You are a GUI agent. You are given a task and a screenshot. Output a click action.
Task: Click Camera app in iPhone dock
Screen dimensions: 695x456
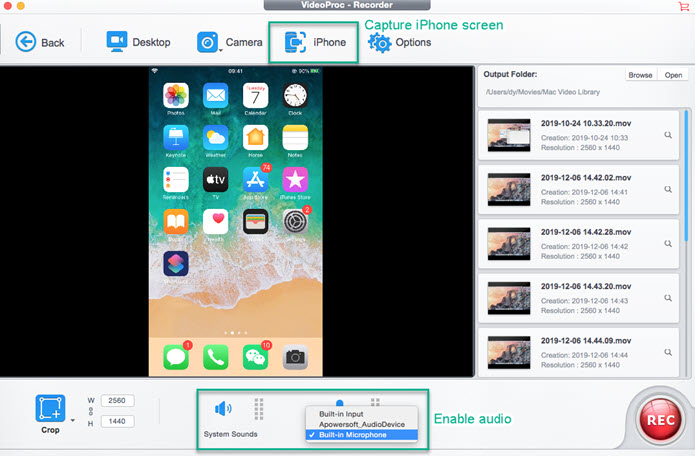(x=295, y=357)
